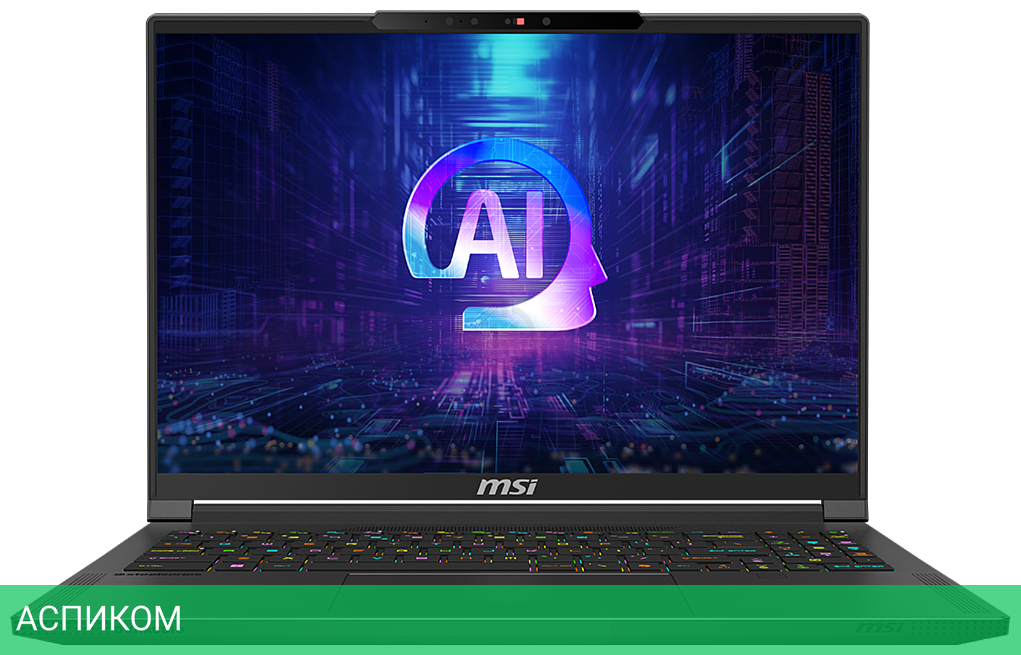Click the AI head logo on laptop screen
The image size is (1021, 655).
[504, 234]
